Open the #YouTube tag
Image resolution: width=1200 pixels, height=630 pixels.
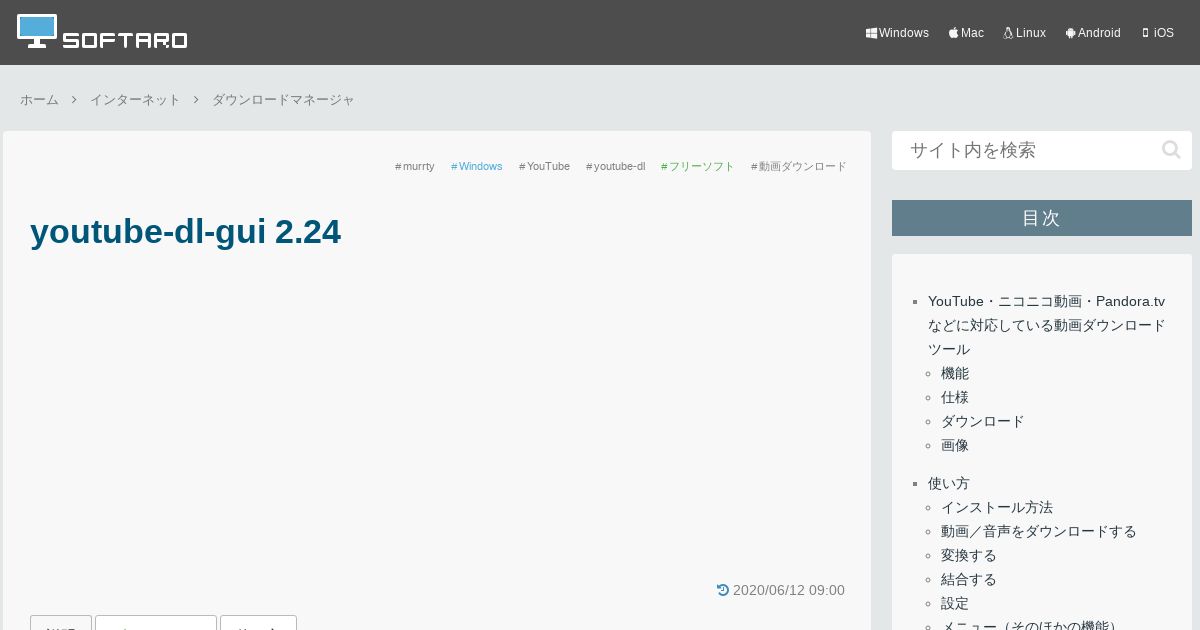point(544,166)
